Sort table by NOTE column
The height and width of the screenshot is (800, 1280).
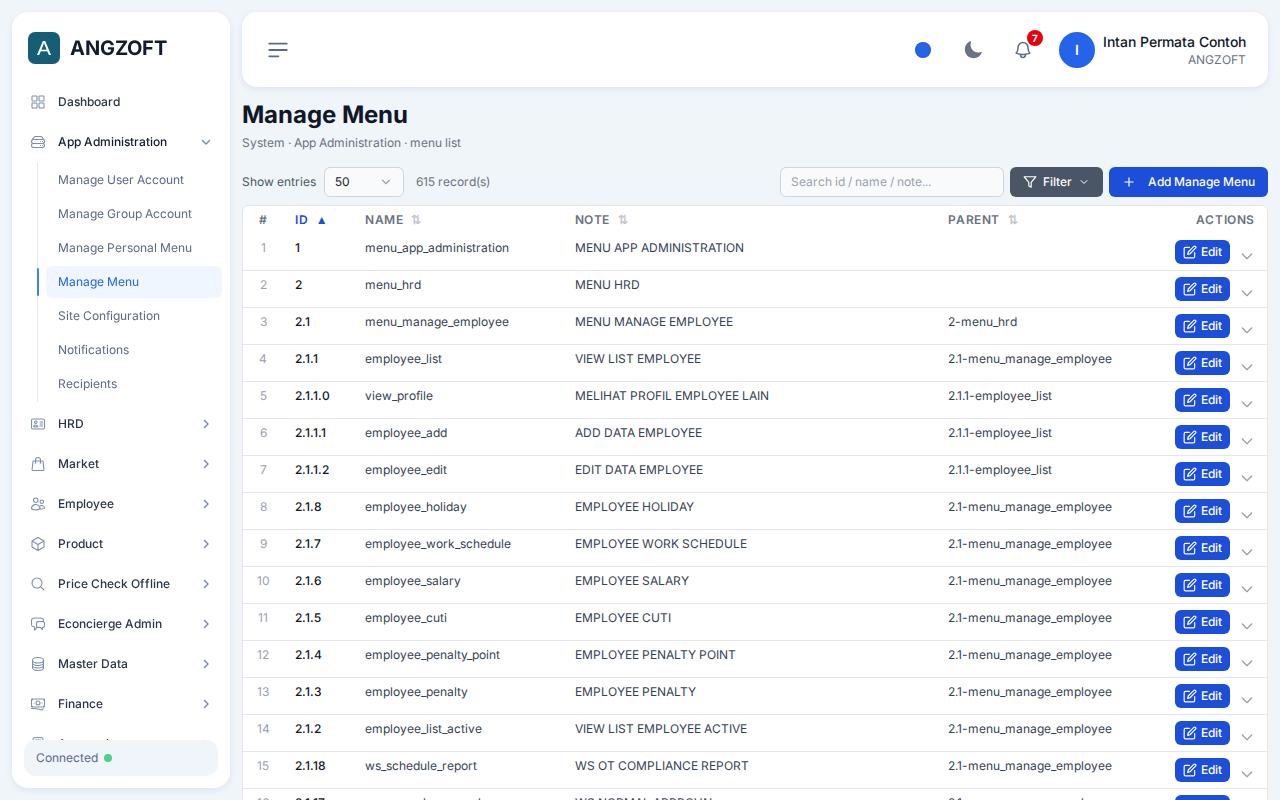point(601,220)
